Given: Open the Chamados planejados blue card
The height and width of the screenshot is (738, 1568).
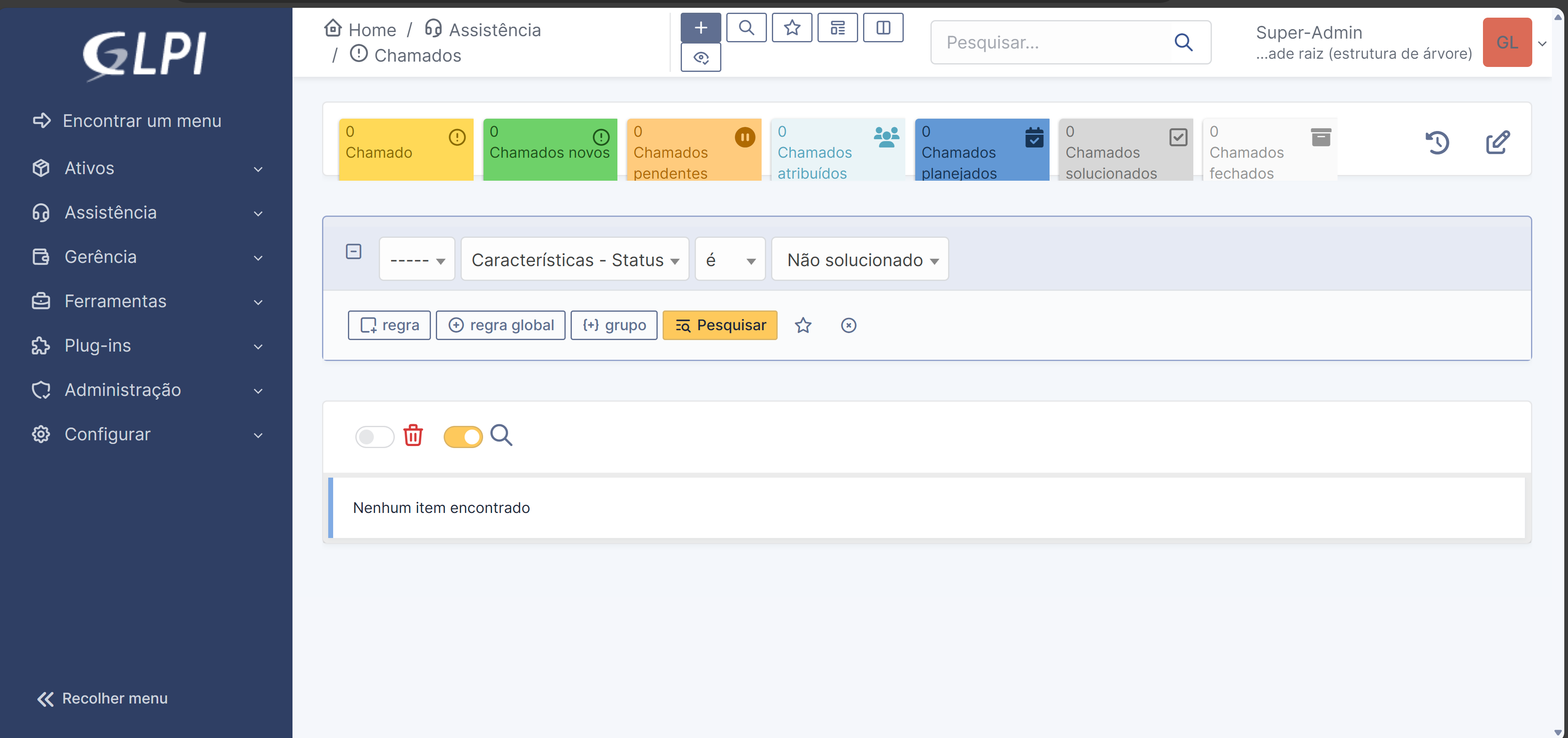Looking at the screenshot, I should click(982, 149).
